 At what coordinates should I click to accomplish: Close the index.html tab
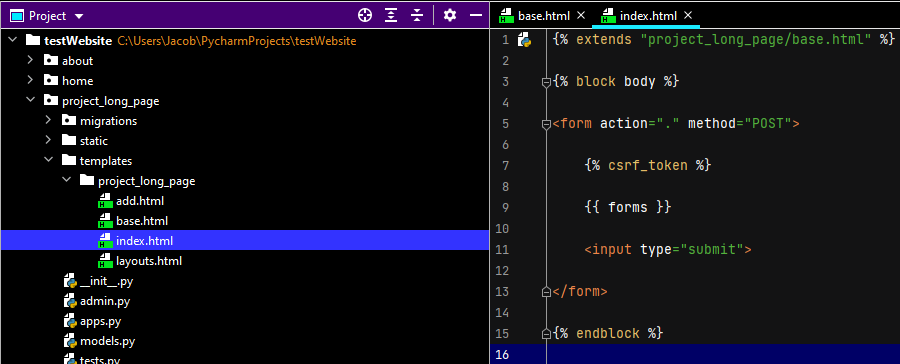[x=688, y=16]
